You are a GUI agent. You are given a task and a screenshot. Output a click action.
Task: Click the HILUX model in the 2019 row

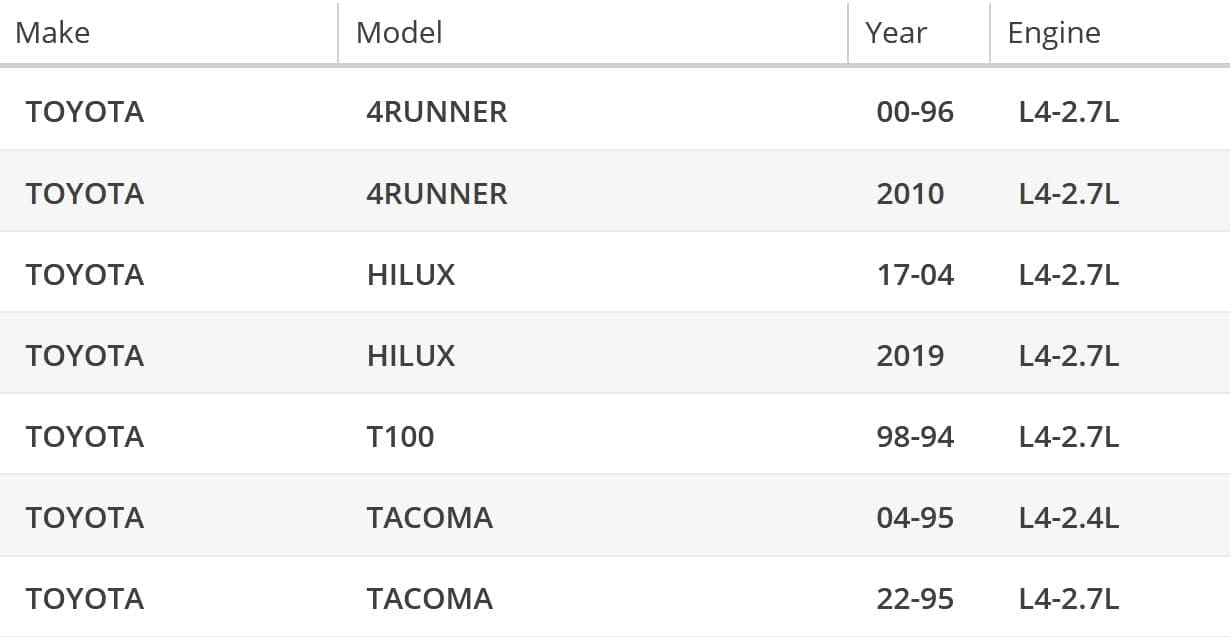point(411,355)
